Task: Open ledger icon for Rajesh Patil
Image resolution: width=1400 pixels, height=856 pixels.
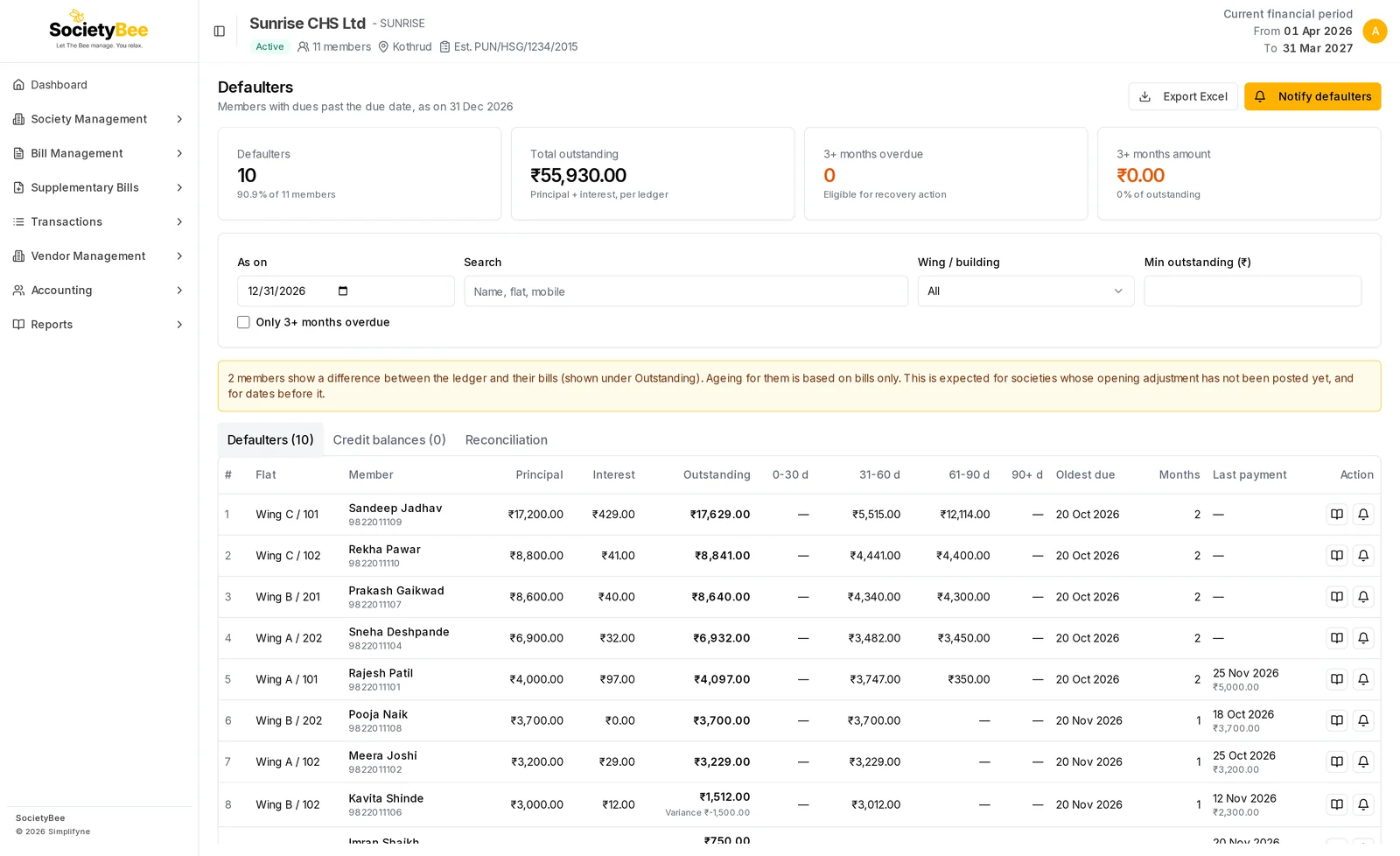Action: (x=1336, y=679)
